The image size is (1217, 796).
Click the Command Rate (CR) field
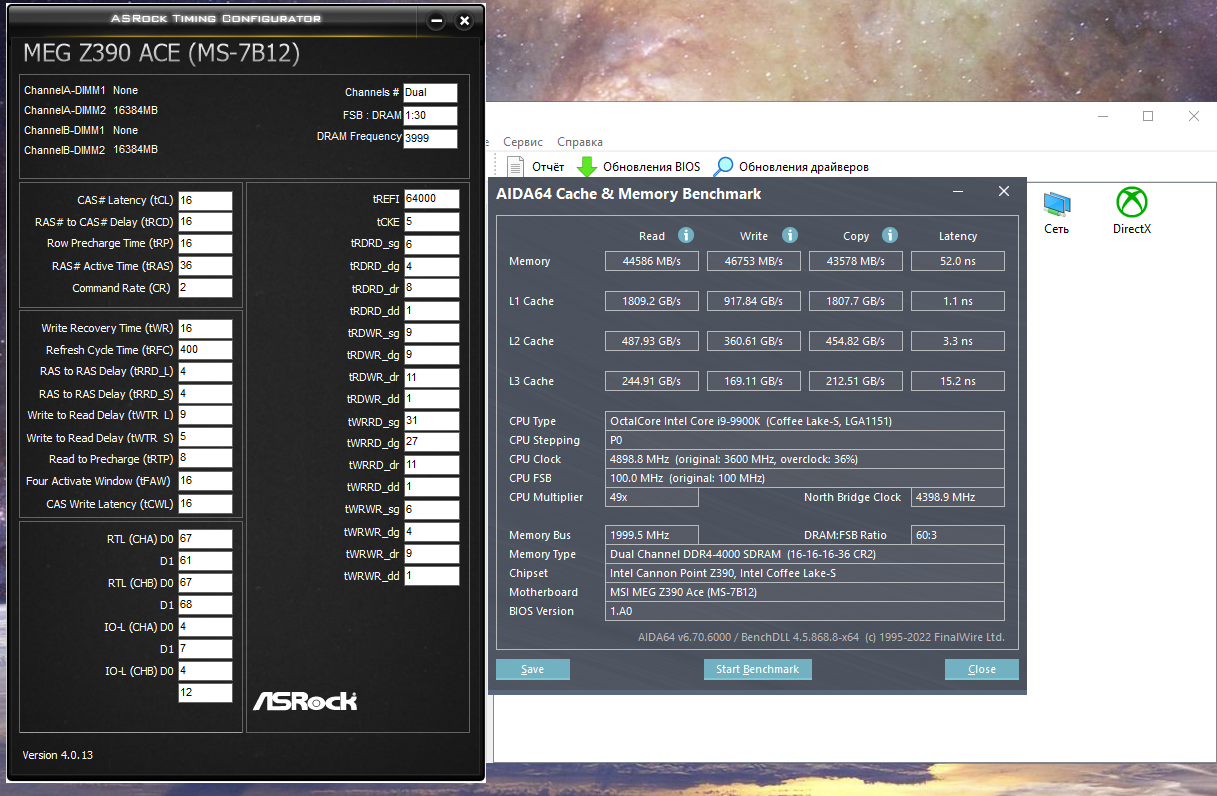[205, 288]
